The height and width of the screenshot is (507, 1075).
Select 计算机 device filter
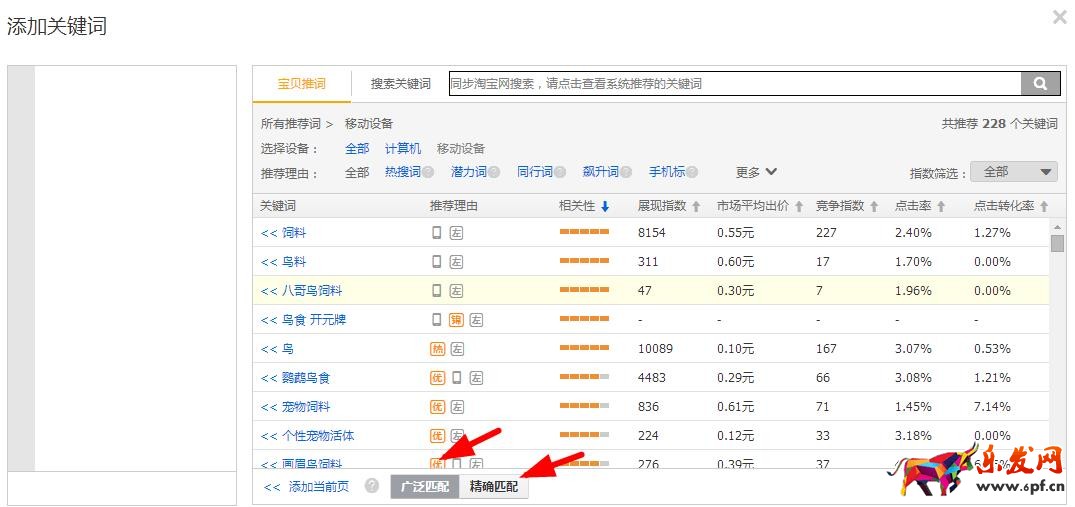(403, 149)
